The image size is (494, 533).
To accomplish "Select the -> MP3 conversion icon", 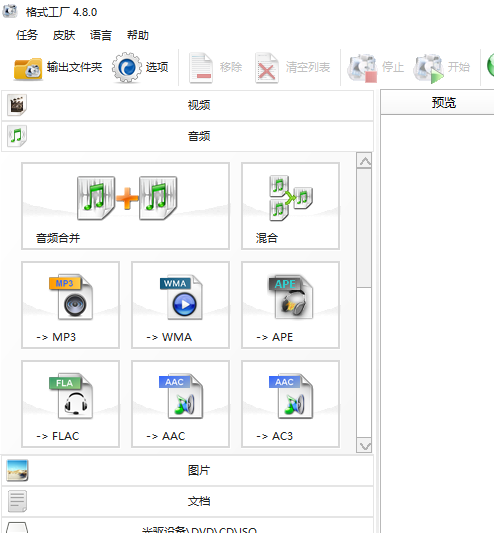I will (x=70, y=305).
